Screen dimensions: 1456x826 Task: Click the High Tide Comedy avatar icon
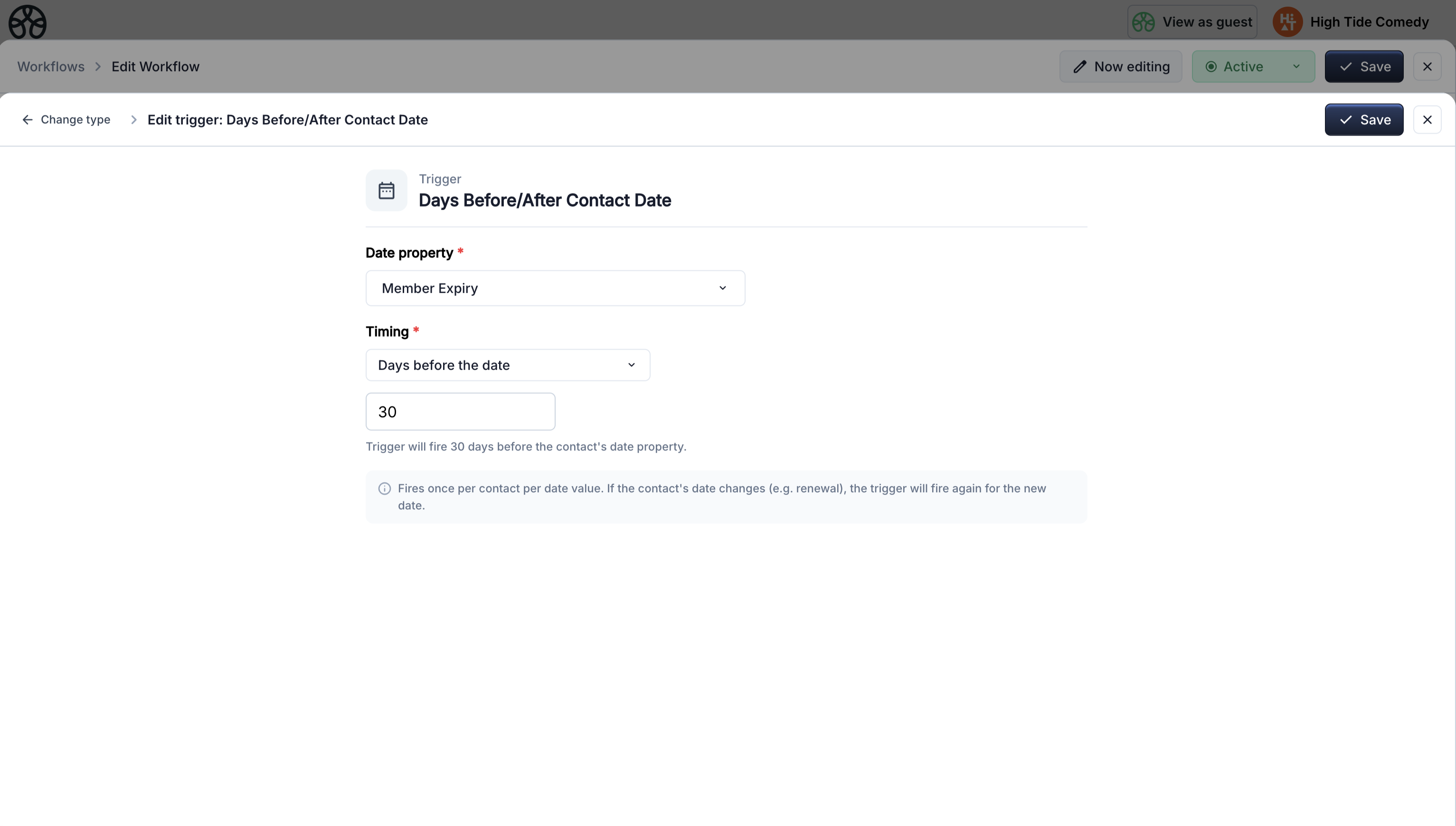tap(1287, 22)
